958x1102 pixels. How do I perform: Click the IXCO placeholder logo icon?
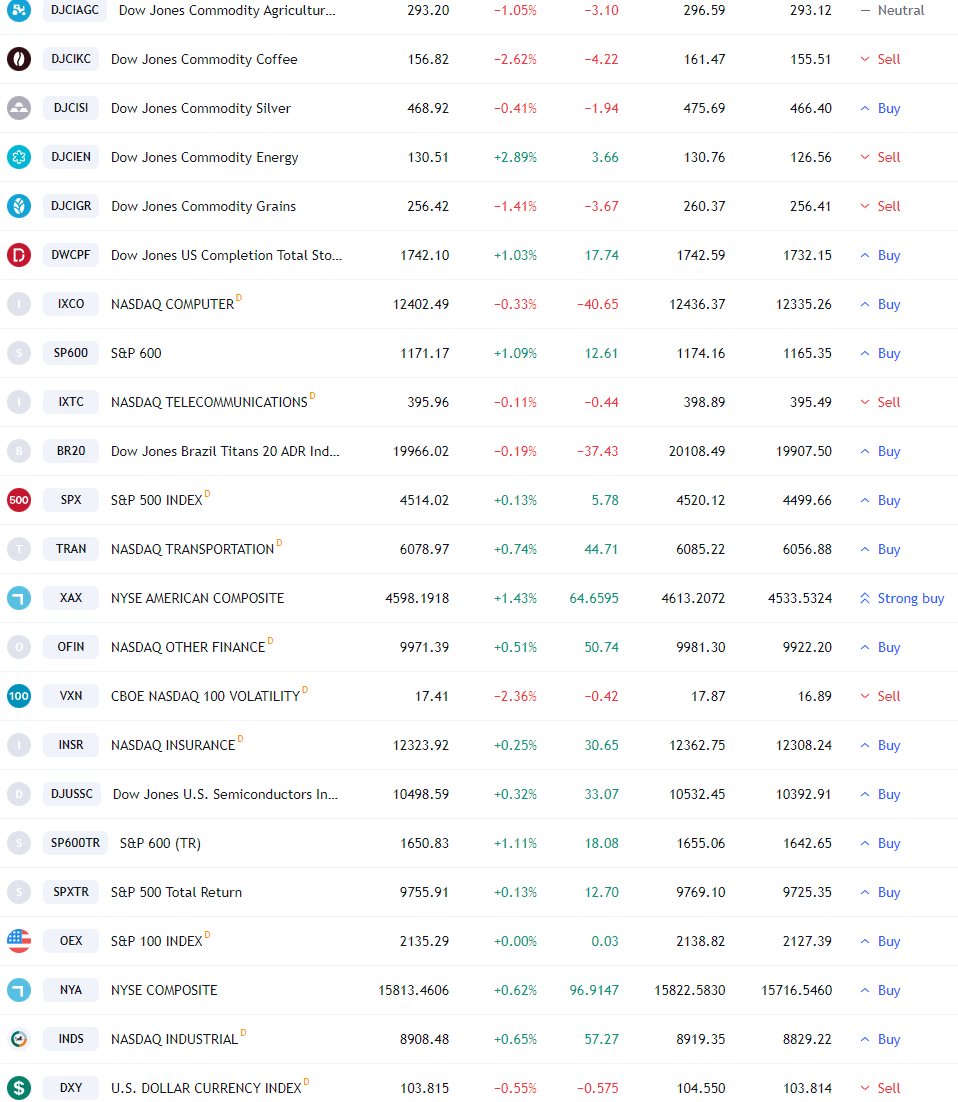pyautogui.click(x=19, y=304)
